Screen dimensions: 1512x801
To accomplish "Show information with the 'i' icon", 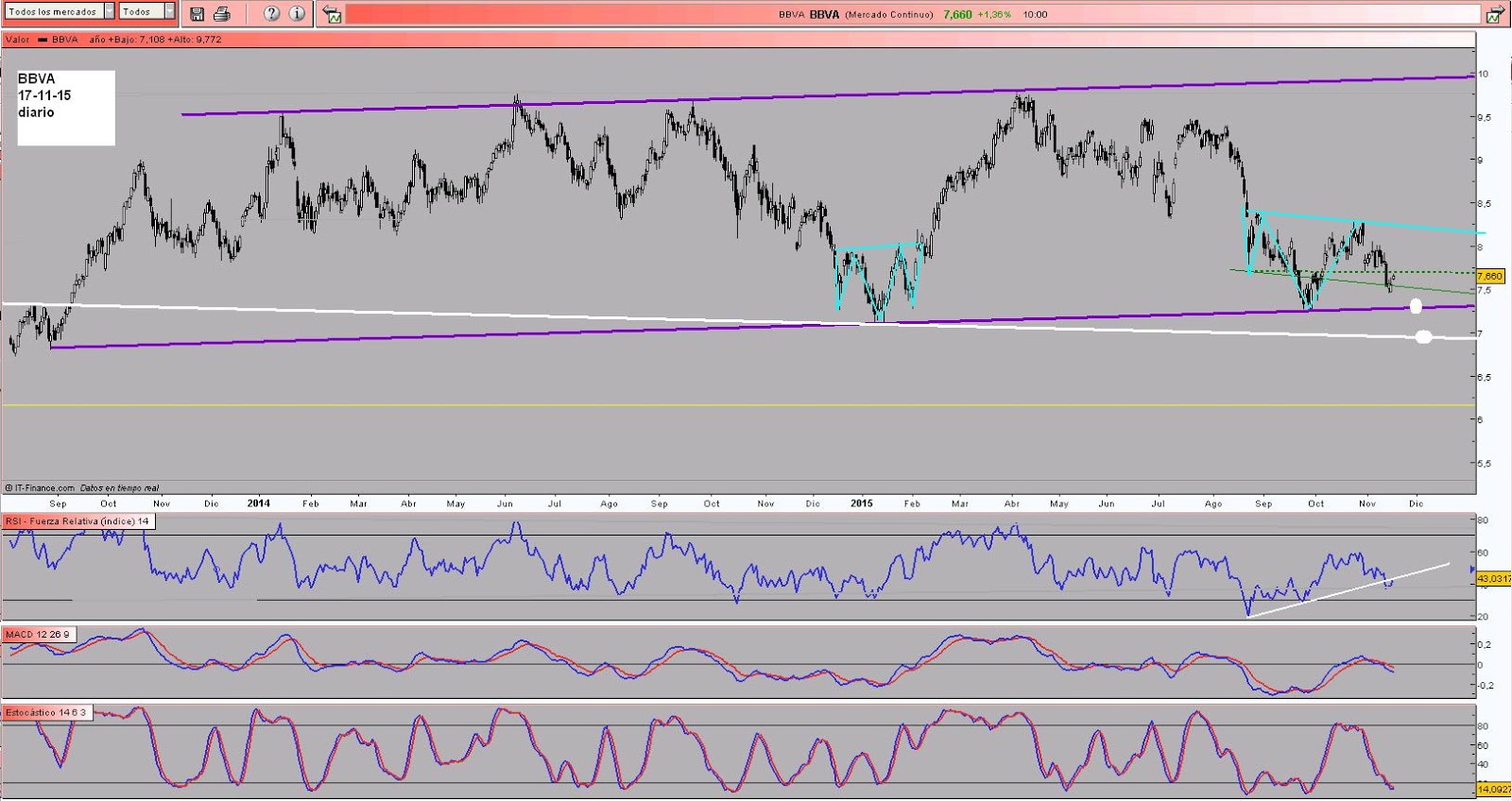I will [x=297, y=13].
